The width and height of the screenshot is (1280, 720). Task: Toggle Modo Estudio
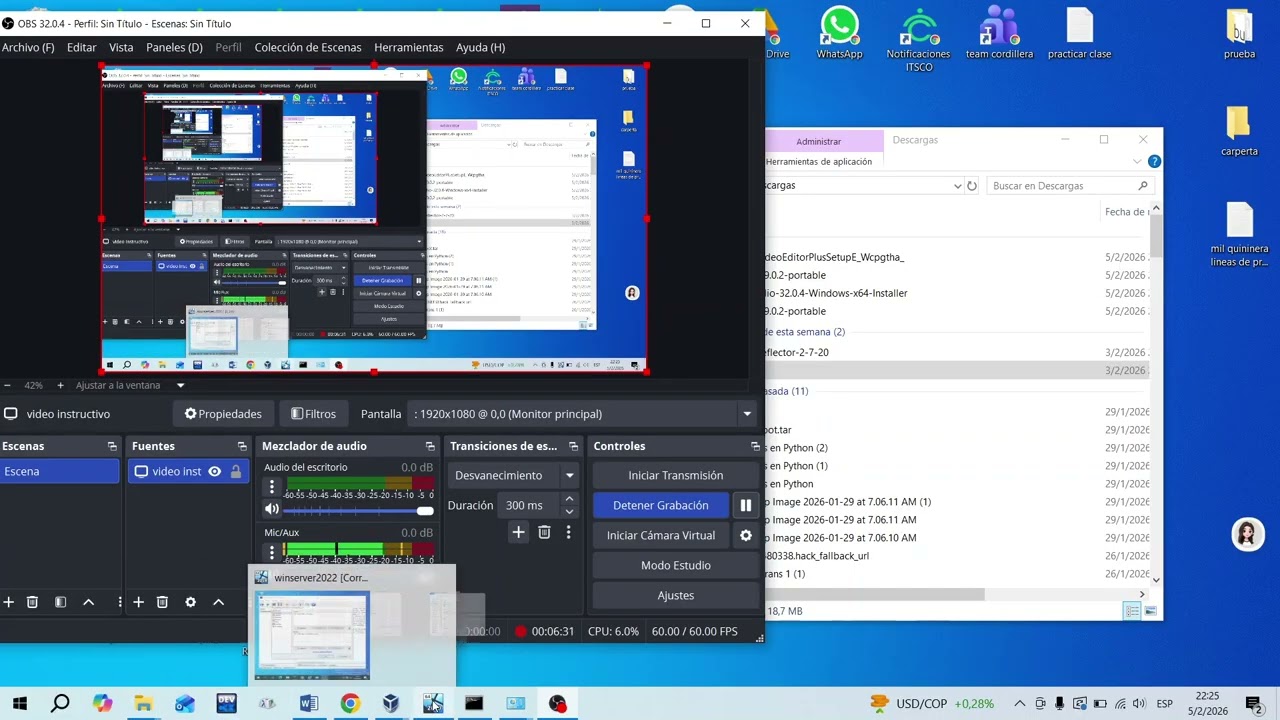[675, 565]
